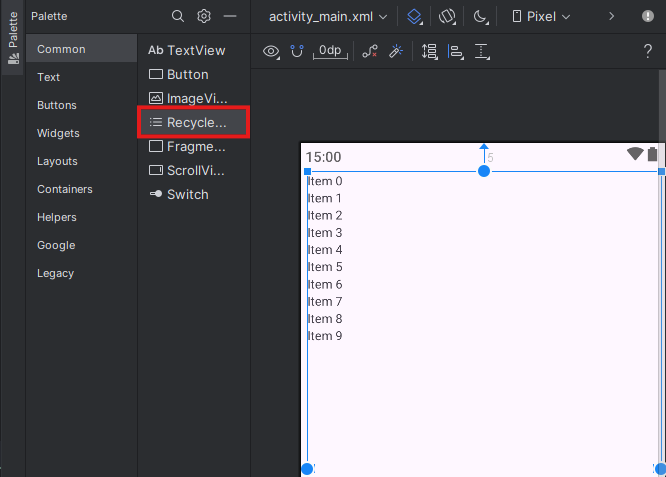The height and width of the screenshot is (477, 666).
Task: Select the Layouts palette category
Action: (x=57, y=161)
